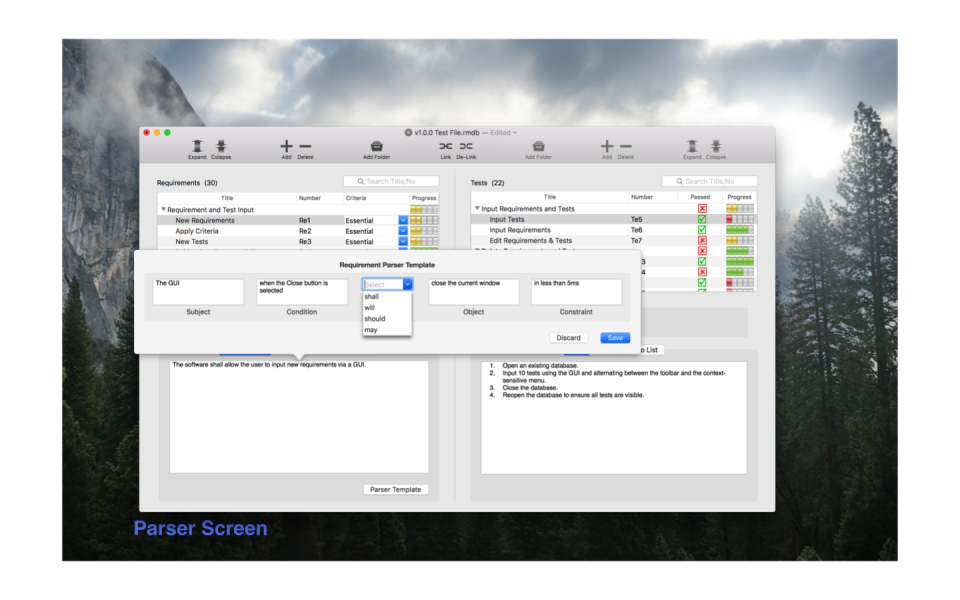The height and width of the screenshot is (600, 960).
Task: Click the Subject field containing 'The GUI'
Action: [x=198, y=291]
